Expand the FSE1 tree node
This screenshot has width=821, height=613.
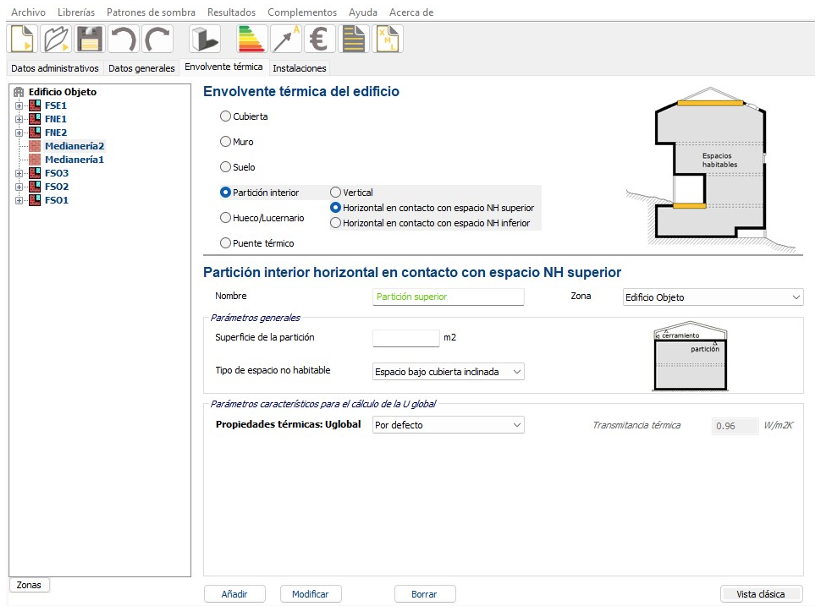19,106
